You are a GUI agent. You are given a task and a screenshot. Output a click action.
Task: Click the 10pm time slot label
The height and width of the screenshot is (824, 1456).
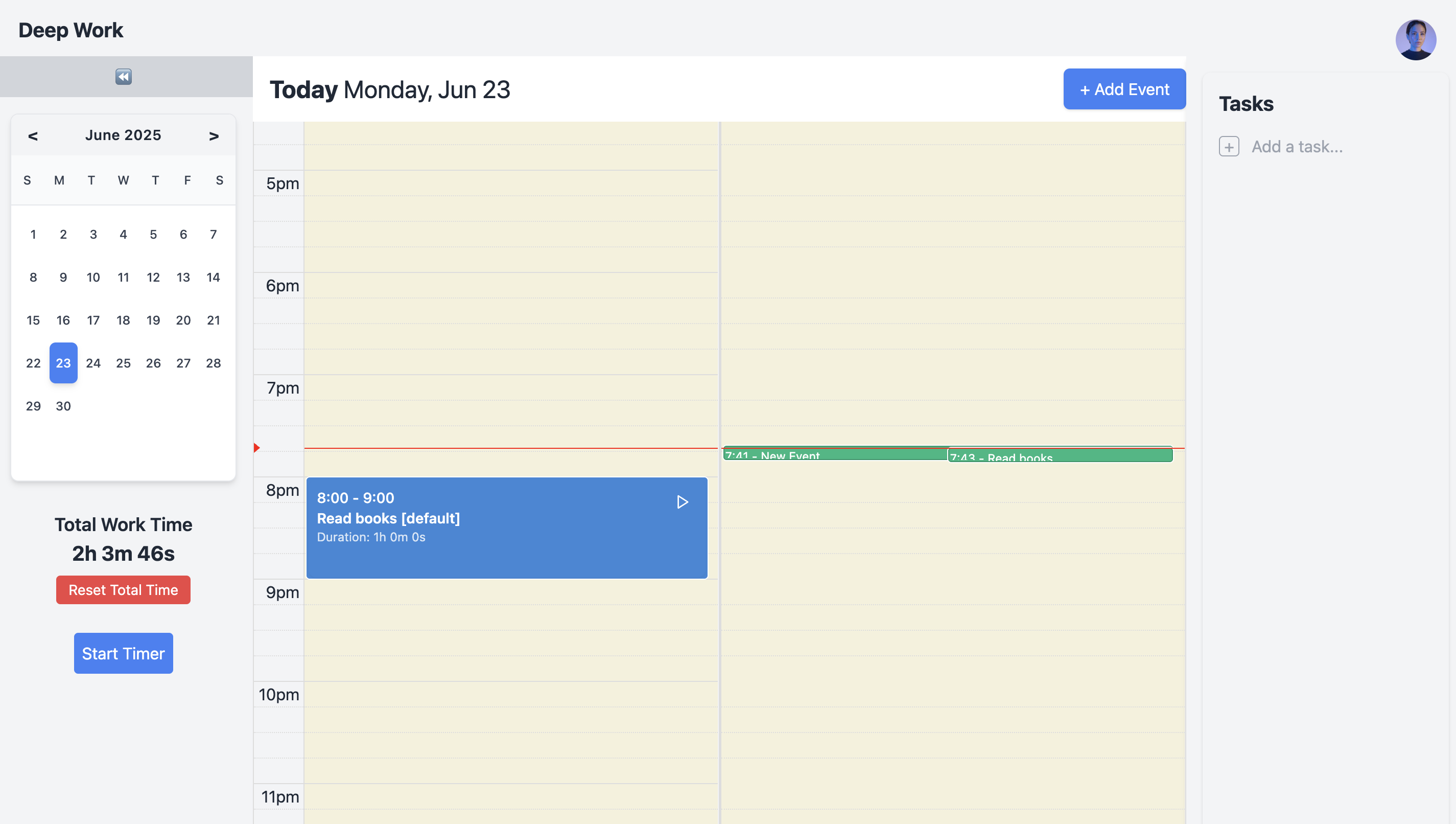point(279,695)
